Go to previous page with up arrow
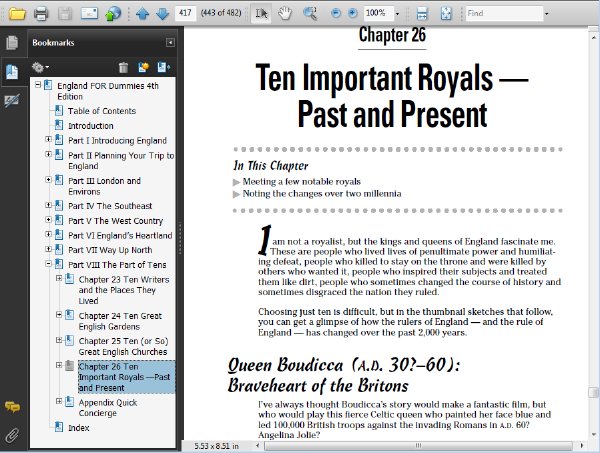This screenshot has height=453, width=600. pos(142,14)
